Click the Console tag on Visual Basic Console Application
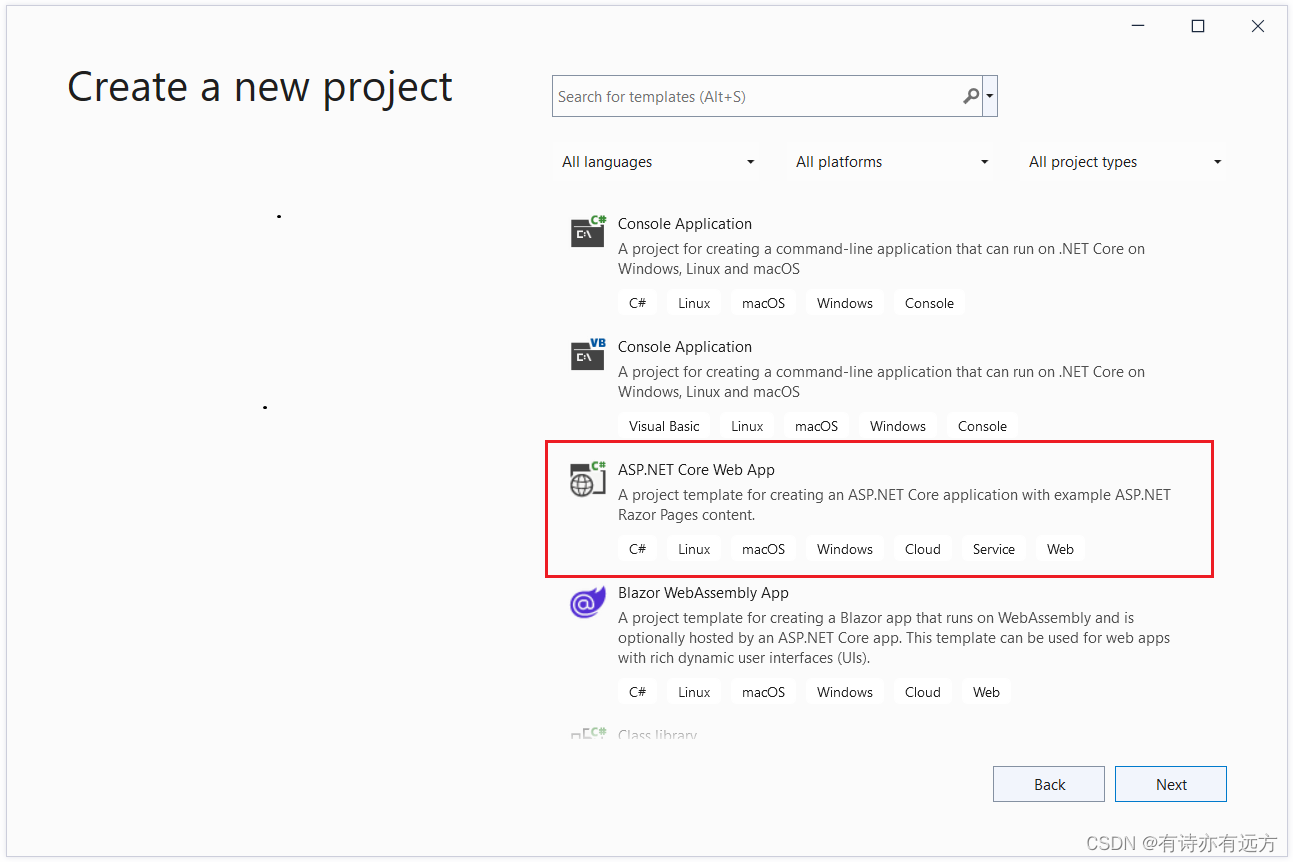The height and width of the screenshot is (862, 1293). tap(982, 426)
